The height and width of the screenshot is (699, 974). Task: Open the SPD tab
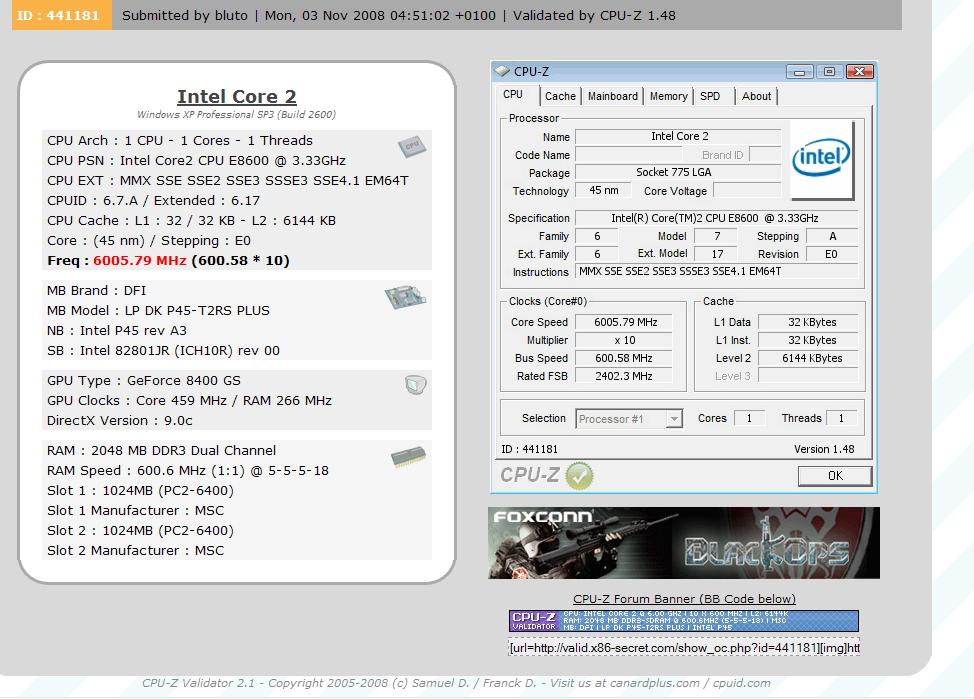tap(710, 96)
